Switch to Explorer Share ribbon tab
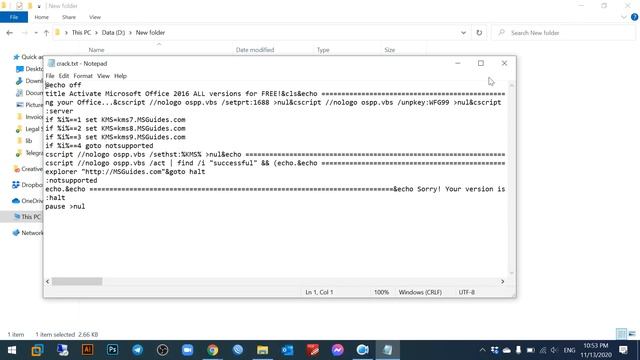The height and width of the screenshot is (360, 640). coord(69,17)
